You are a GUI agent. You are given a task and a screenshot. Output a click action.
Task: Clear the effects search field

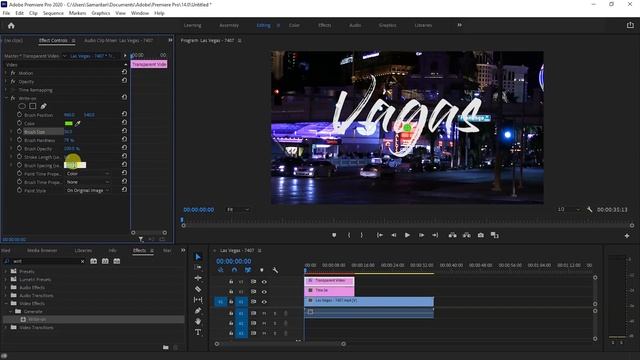[x=82, y=261]
